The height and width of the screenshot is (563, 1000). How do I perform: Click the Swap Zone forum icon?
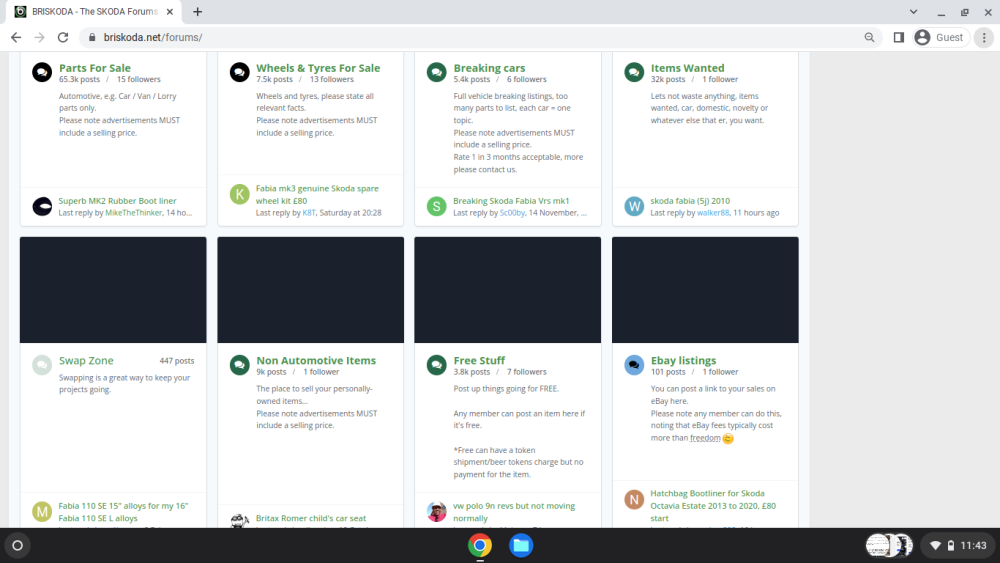pos(42,365)
